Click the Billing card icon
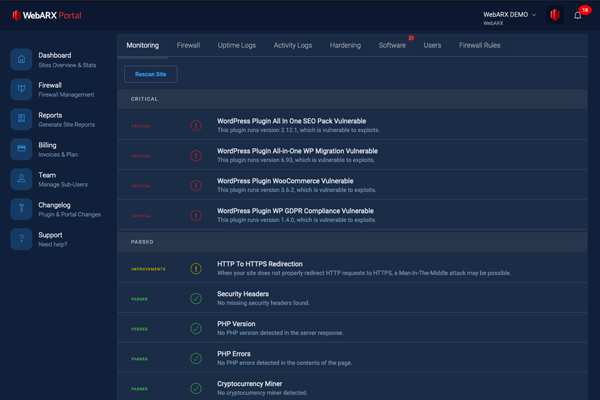The height and width of the screenshot is (400, 600). 21,149
